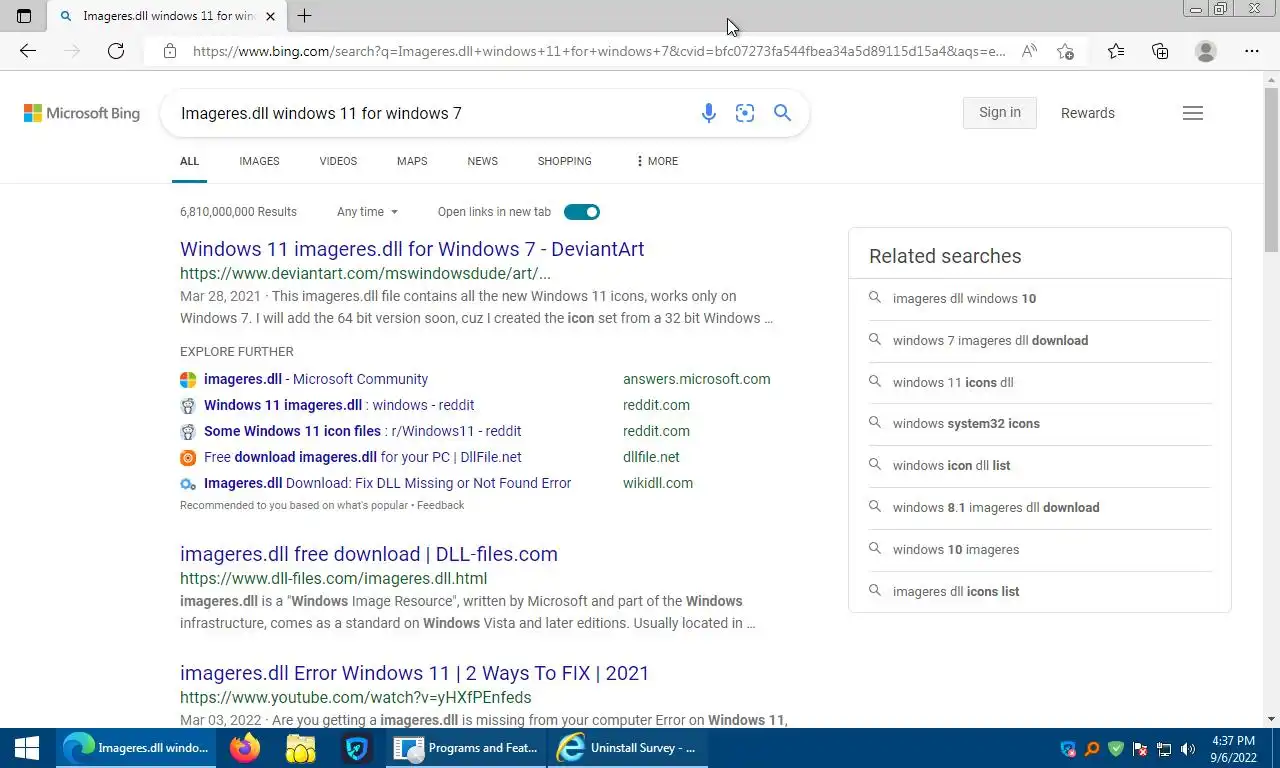Click the browser profile avatar
This screenshot has width=1280, height=768.
(x=1206, y=51)
